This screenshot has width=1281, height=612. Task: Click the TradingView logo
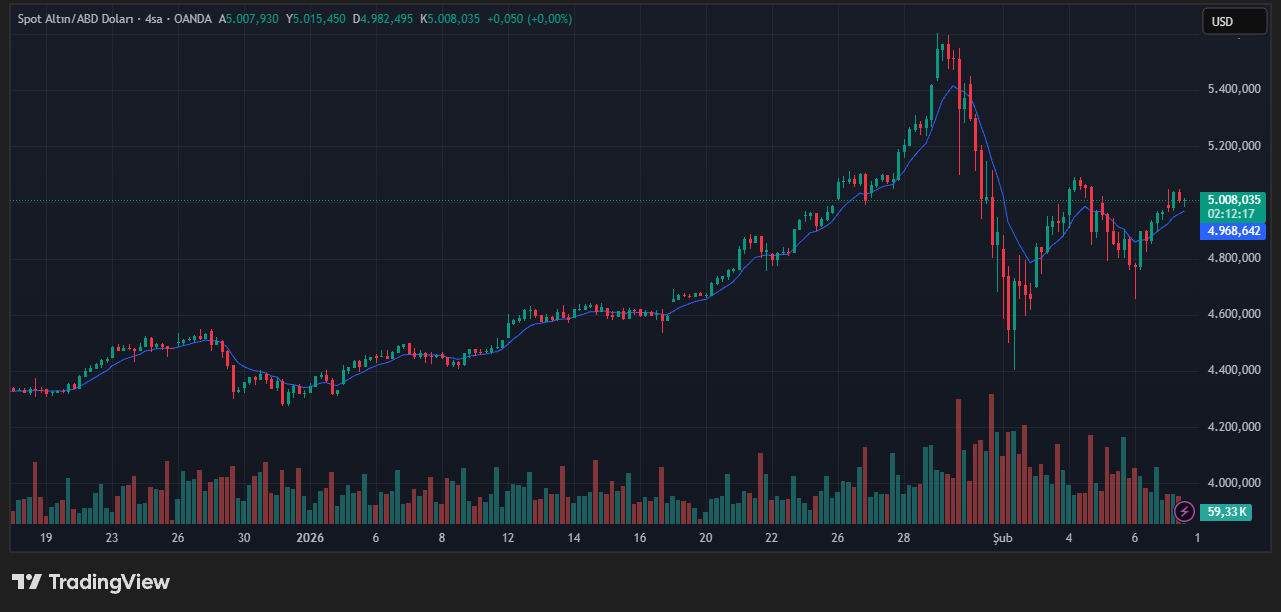click(91, 582)
